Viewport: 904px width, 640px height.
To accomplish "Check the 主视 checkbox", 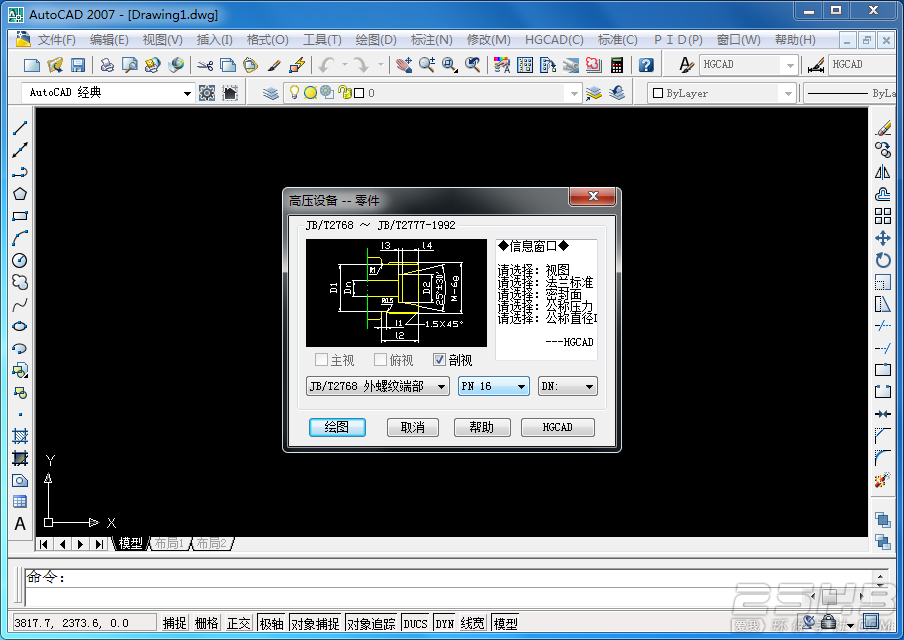I will click(321, 360).
